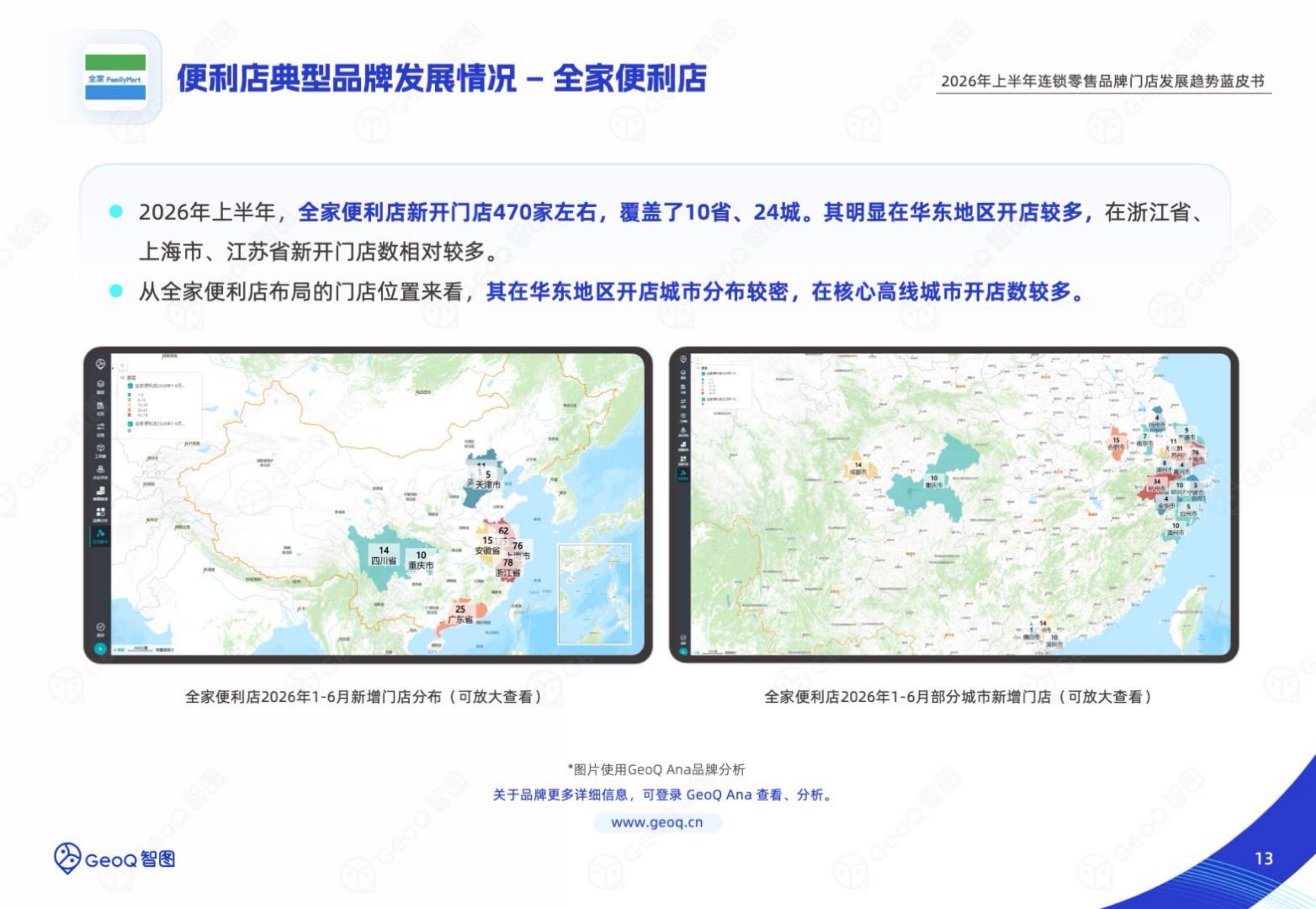Image resolution: width=1316 pixels, height=909 pixels.
Task: Click the 15 安徽省 label on left map
Action: [x=488, y=545]
